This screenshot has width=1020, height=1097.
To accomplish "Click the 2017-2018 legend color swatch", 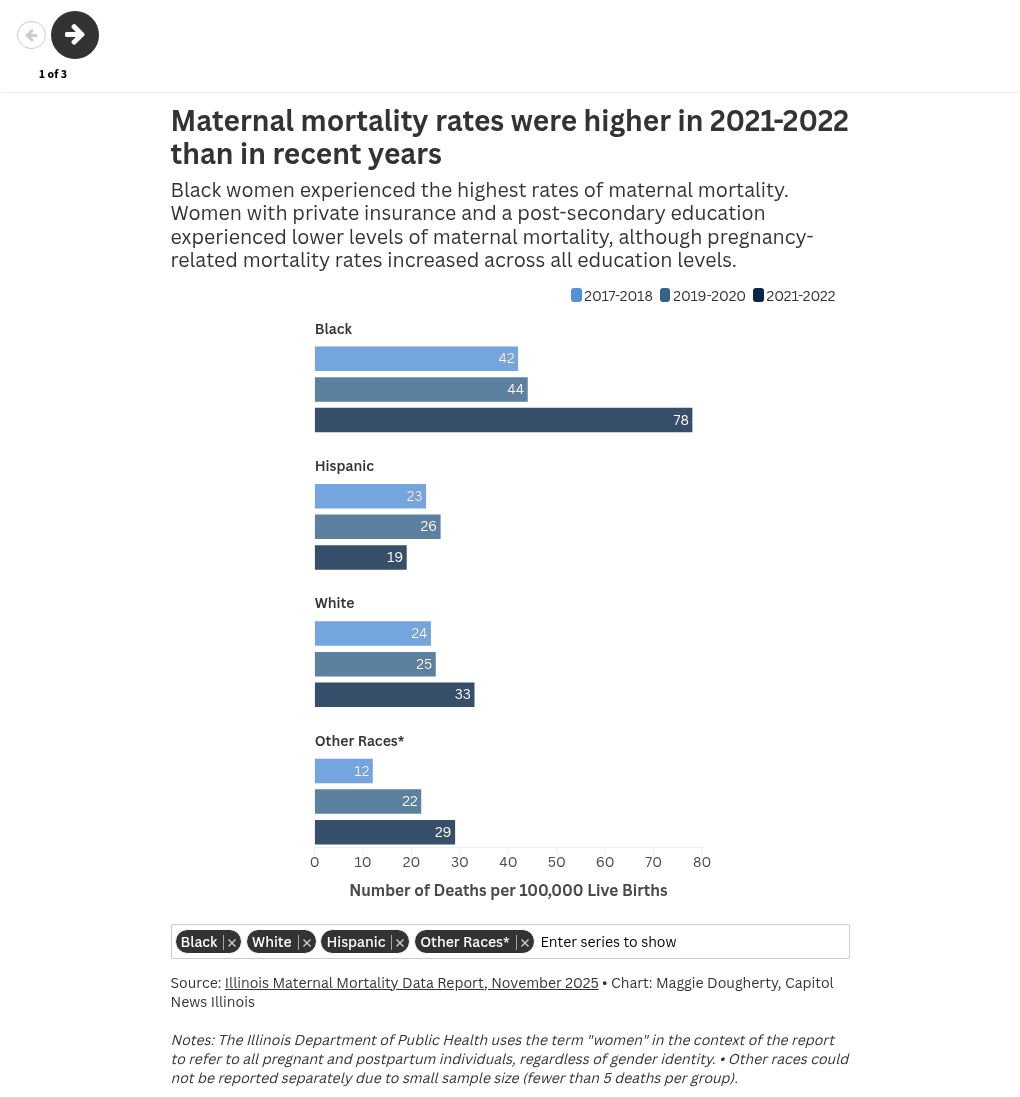I will (x=576, y=296).
